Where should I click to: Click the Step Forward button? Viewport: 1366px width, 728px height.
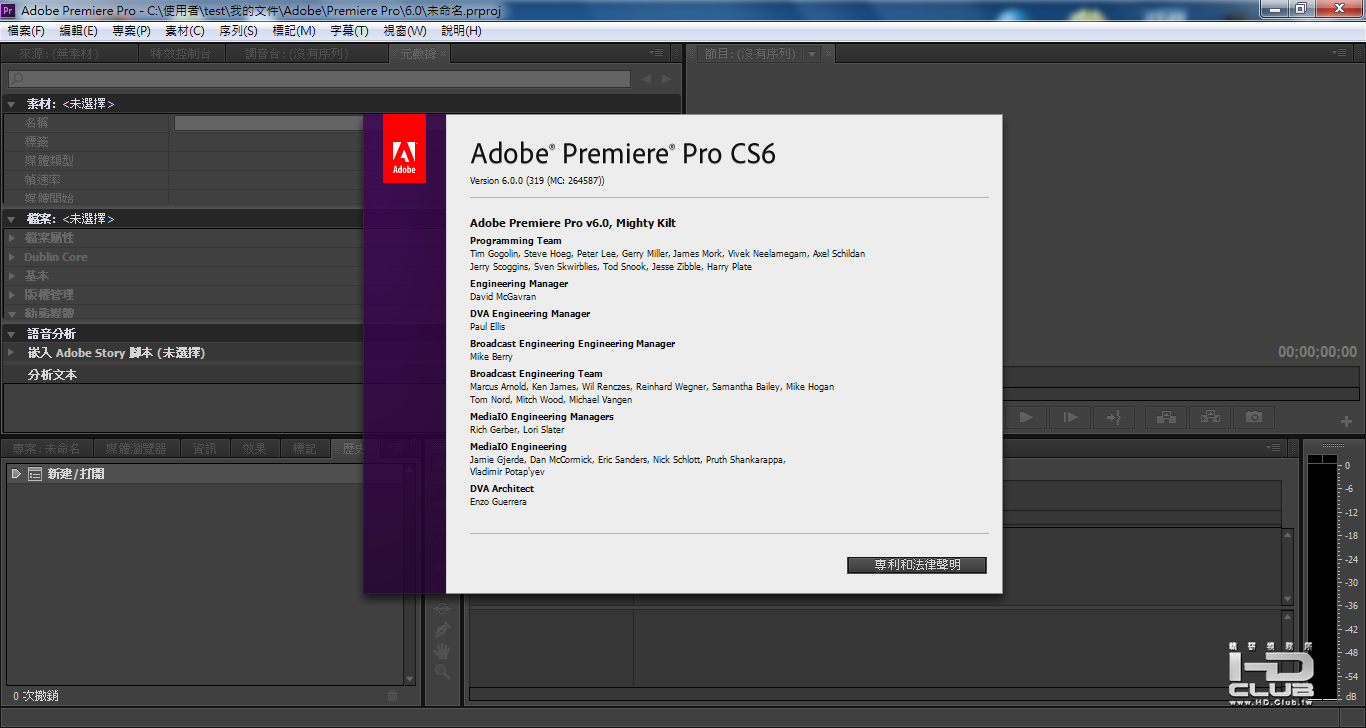pos(1070,417)
